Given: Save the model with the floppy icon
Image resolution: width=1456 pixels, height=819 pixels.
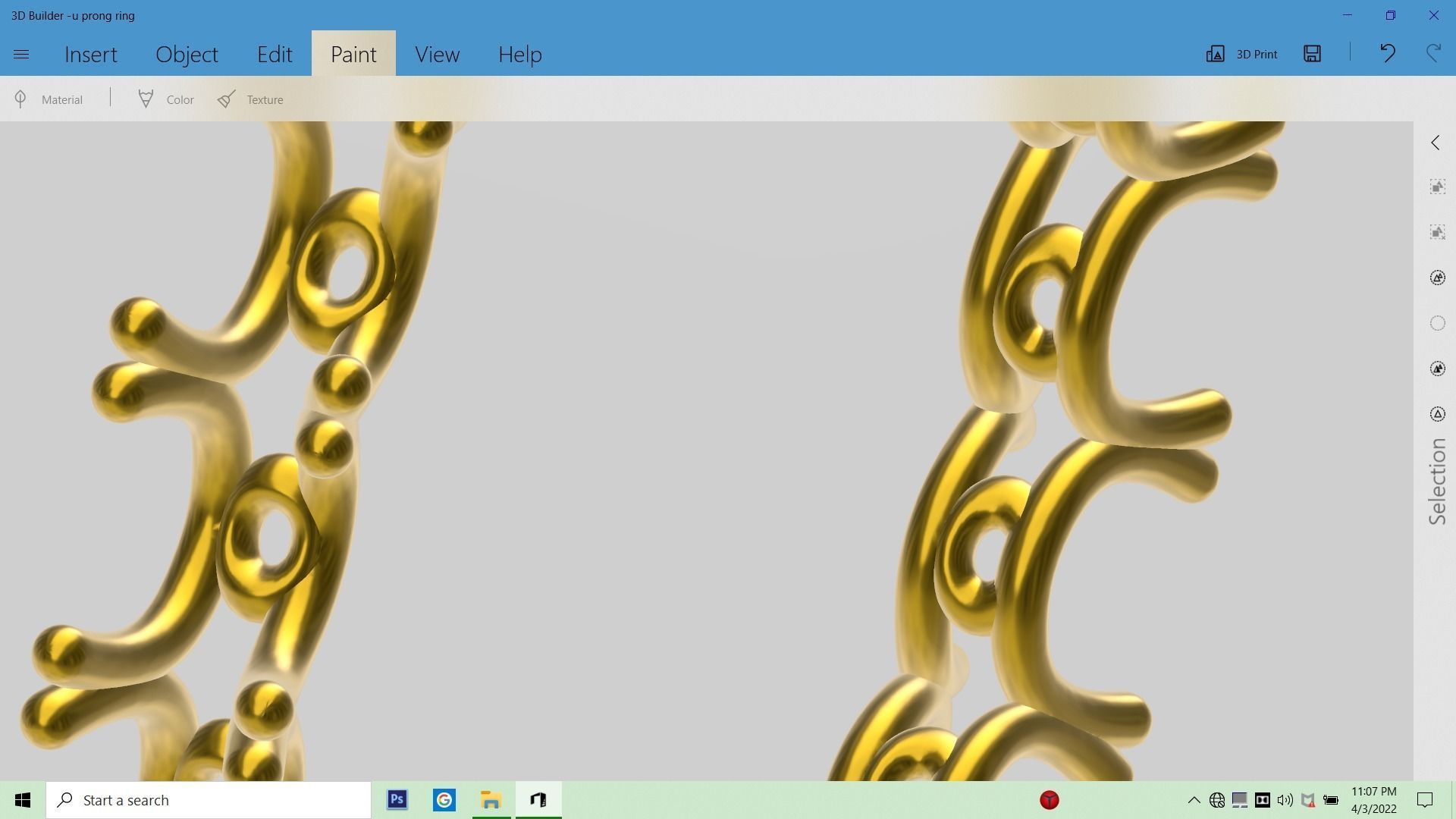Looking at the screenshot, I should (x=1313, y=54).
